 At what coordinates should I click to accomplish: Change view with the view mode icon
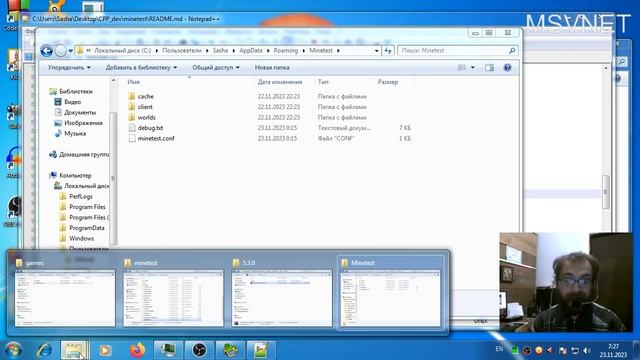coord(462,68)
